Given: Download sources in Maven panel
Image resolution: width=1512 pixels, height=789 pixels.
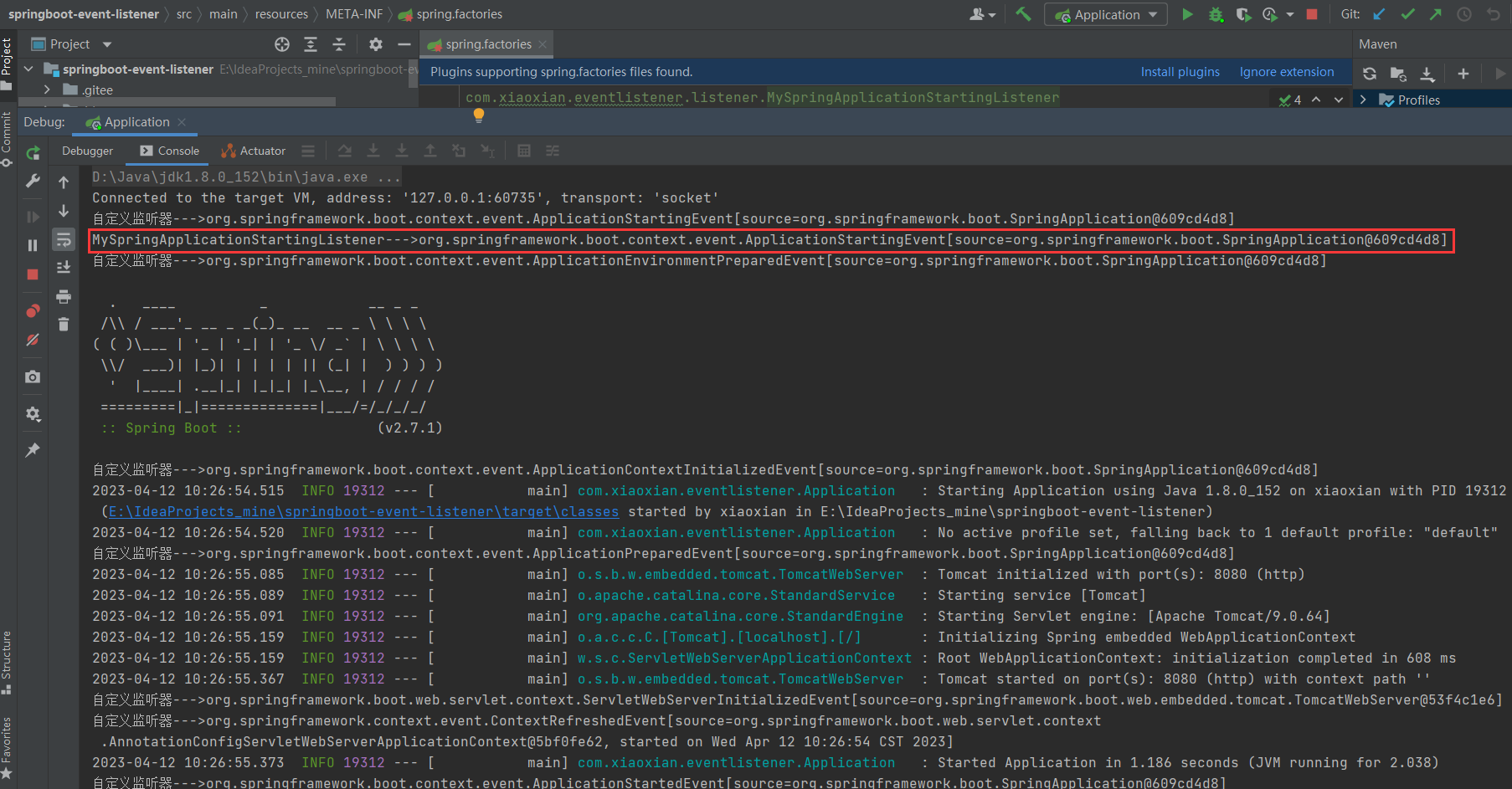Looking at the screenshot, I should (x=1427, y=74).
